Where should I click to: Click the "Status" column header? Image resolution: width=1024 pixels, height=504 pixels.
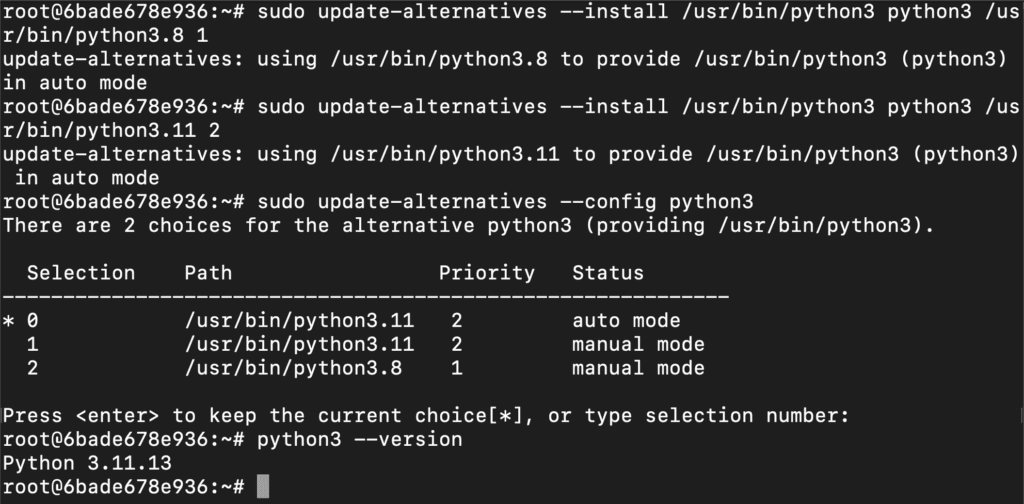coord(608,272)
